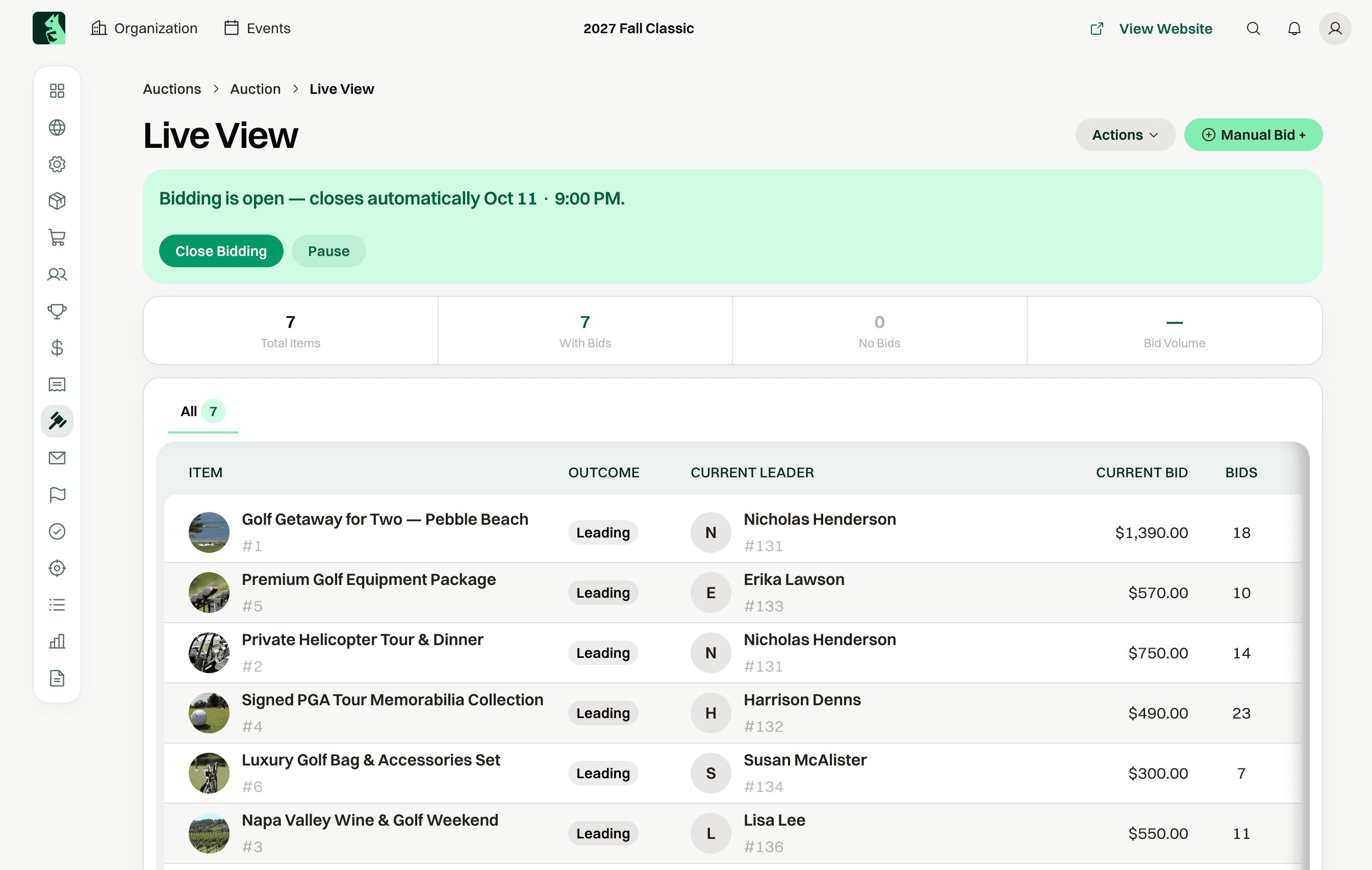The width and height of the screenshot is (1372, 870).
Task: Select the auction gavel icon in sidebar
Action: (x=57, y=421)
